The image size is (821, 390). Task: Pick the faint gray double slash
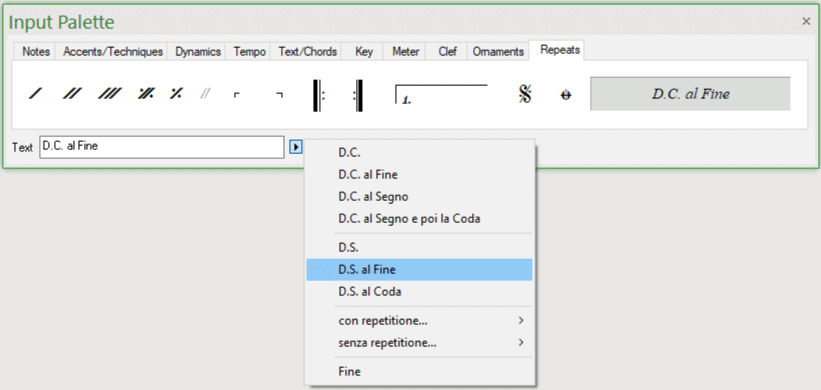click(205, 94)
